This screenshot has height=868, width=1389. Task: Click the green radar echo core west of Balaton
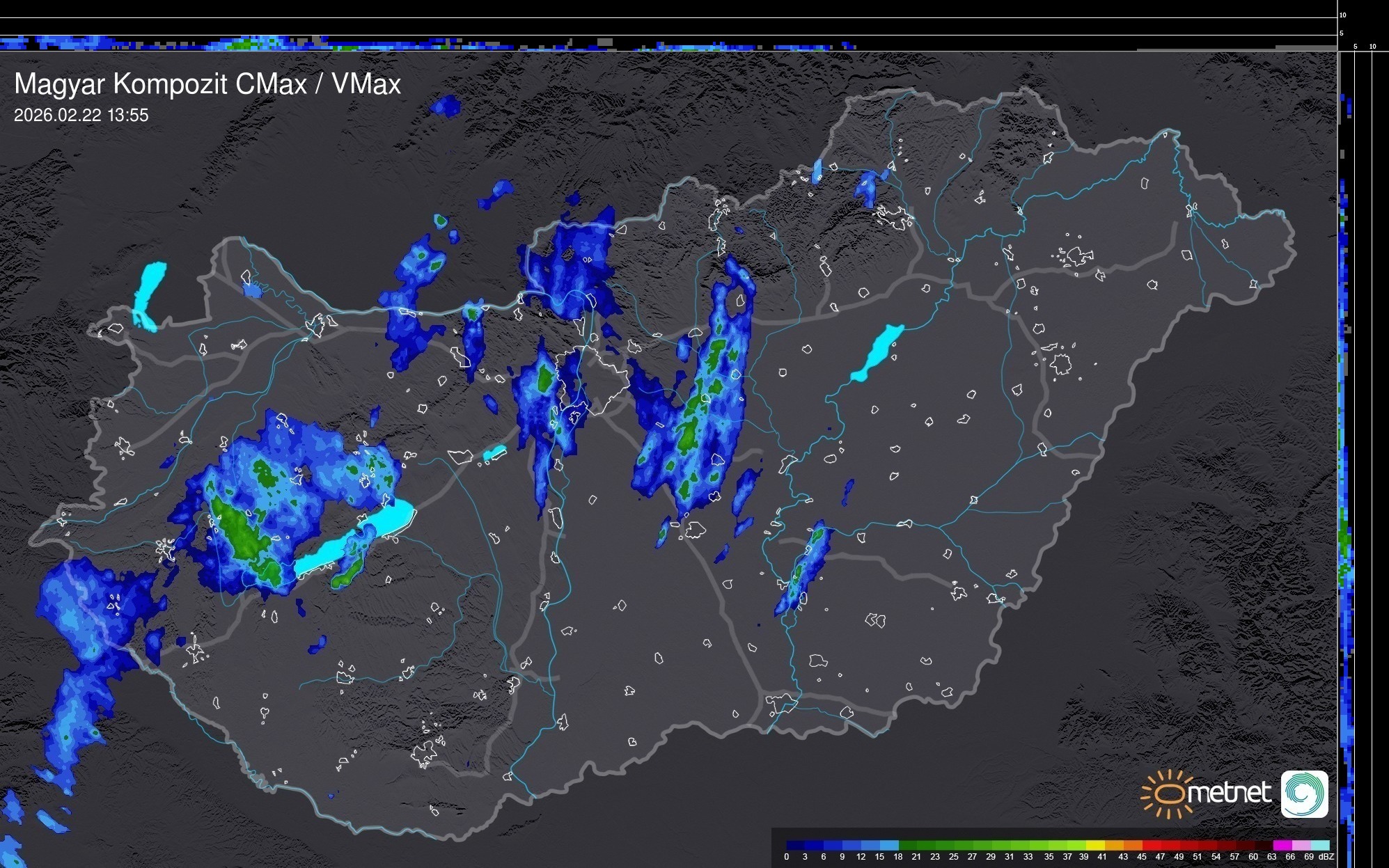pos(240,532)
